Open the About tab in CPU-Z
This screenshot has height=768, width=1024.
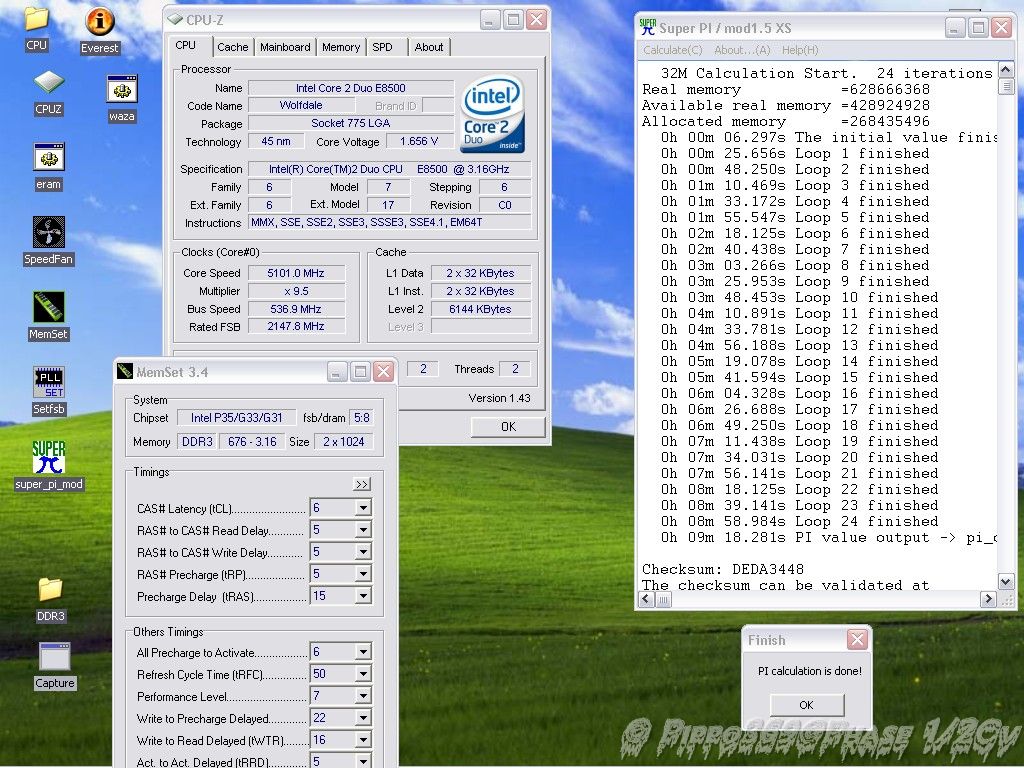coord(429,47)
